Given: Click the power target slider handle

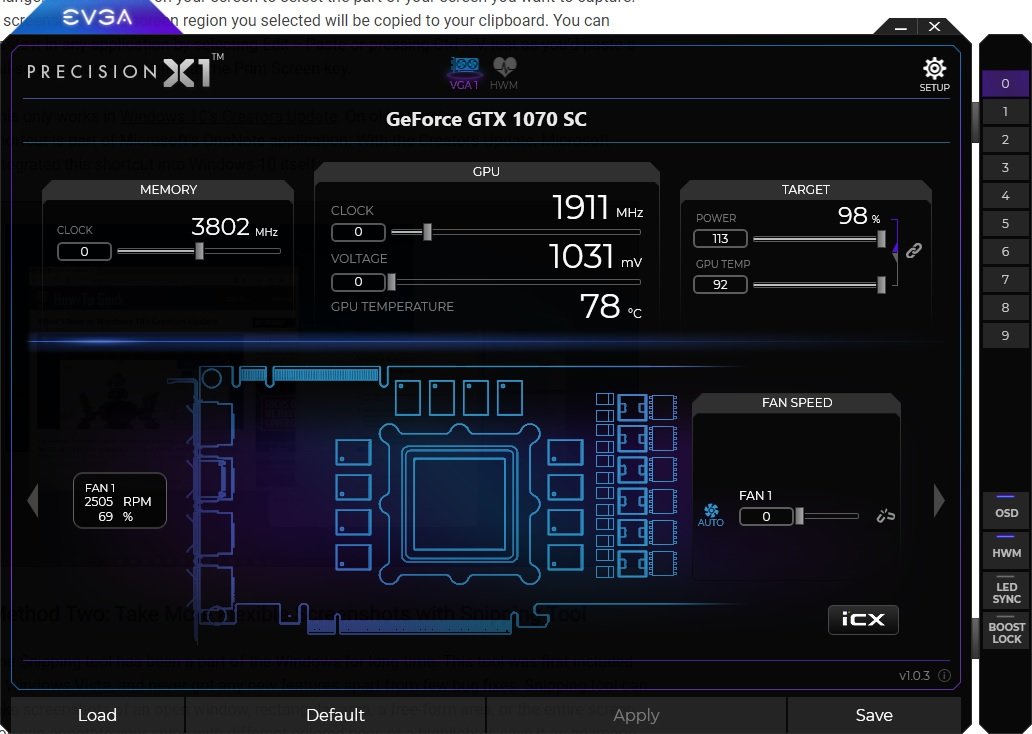Looking at the screenshot, I should (x=881, y=238).
